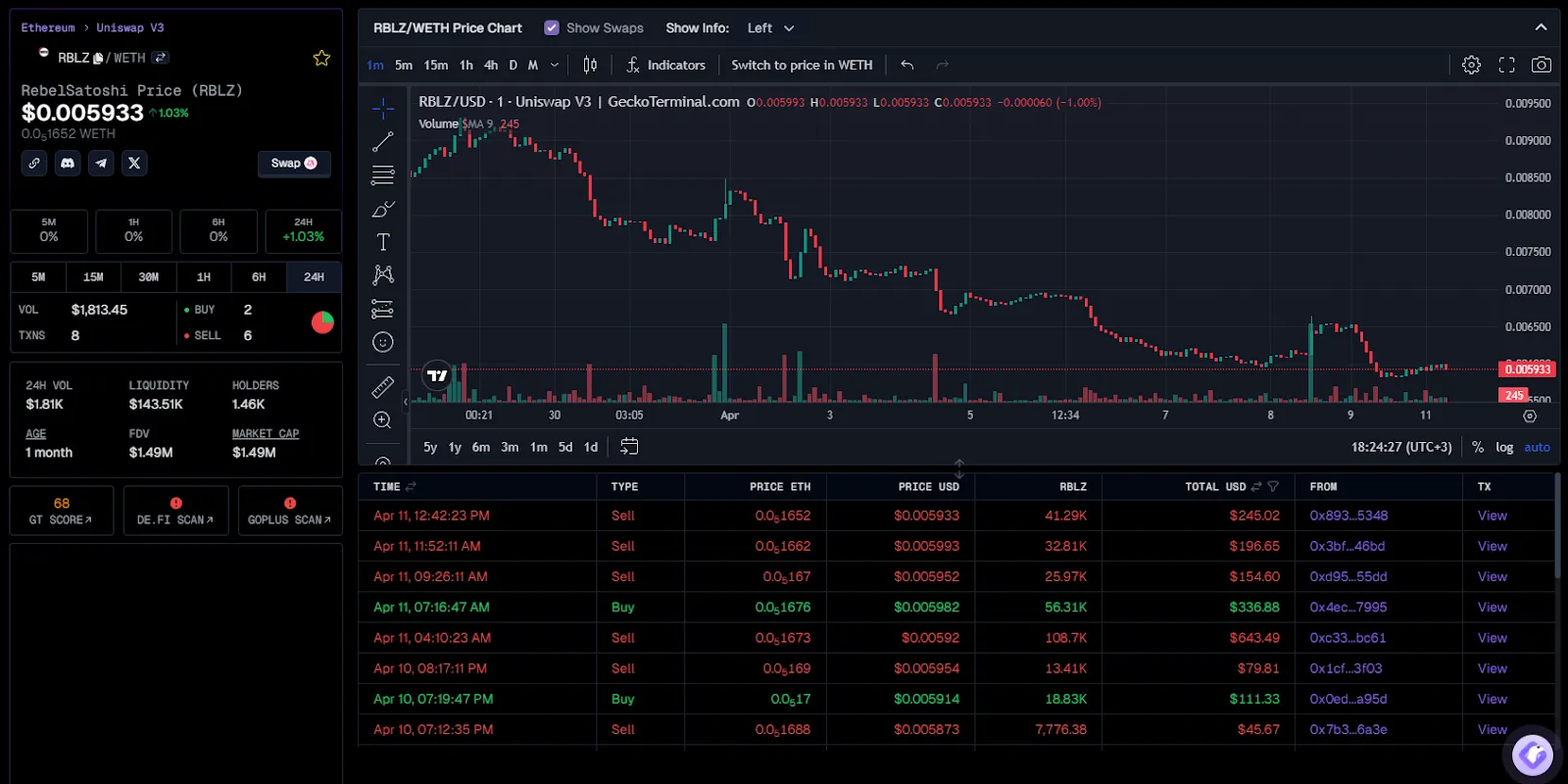Viewport: 1568px width, 784px height.
Task: Toggle log scale on chart
Action: pos(1504,447)
